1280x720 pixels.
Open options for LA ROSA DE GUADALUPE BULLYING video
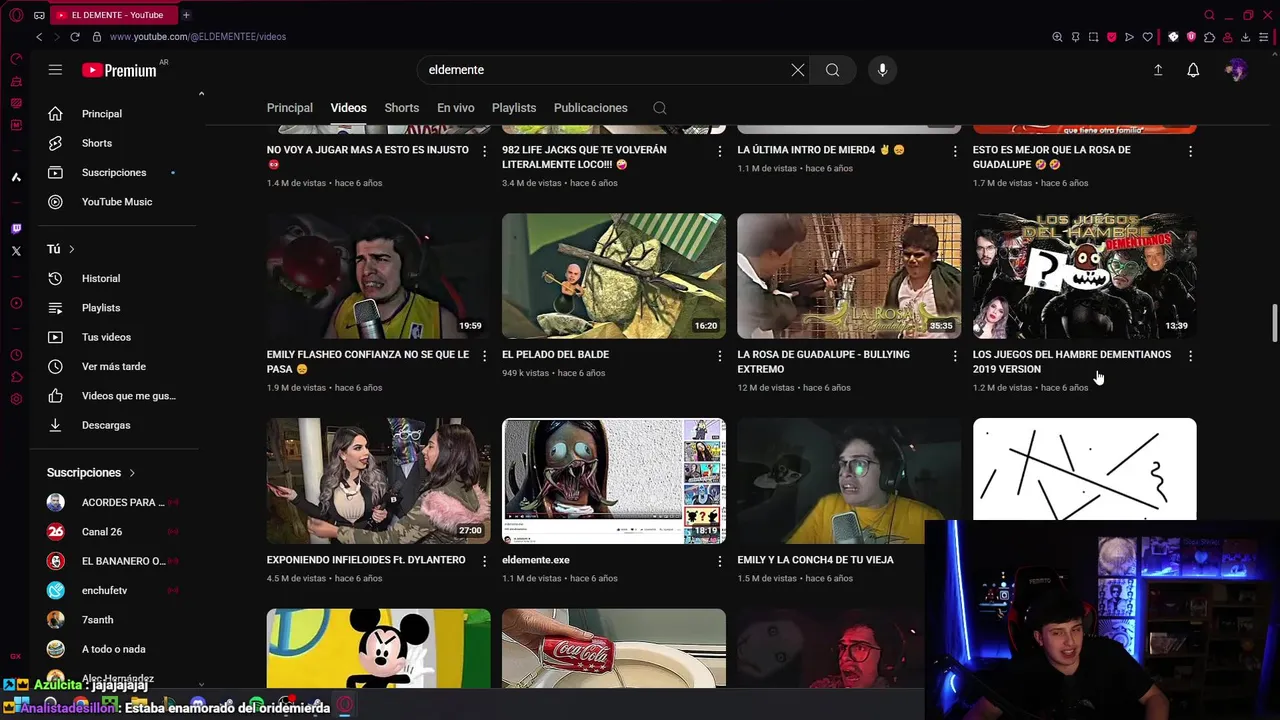[x=954, y=355]
